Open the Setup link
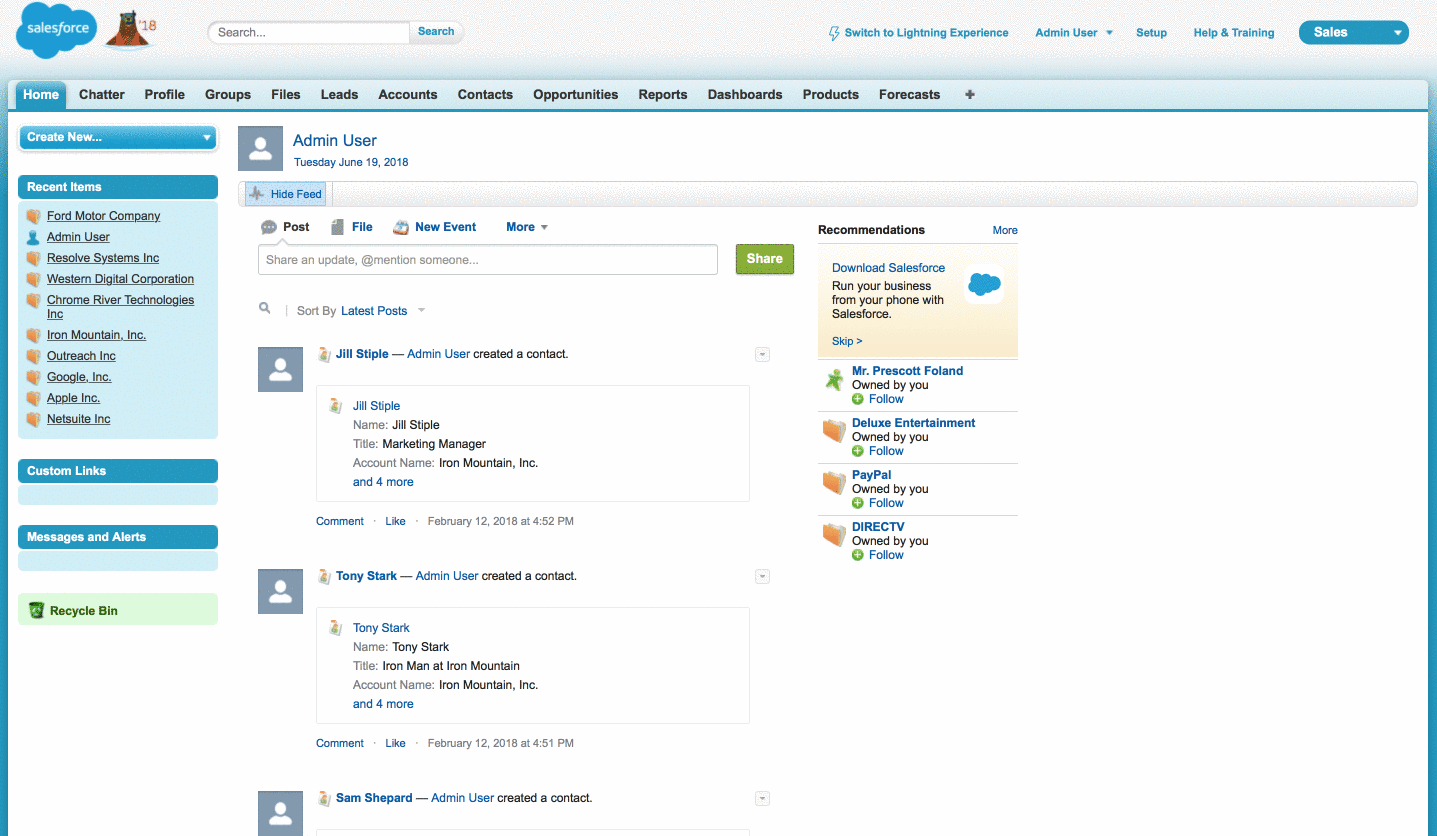The image size is (1437, 836). [1151, 33]
